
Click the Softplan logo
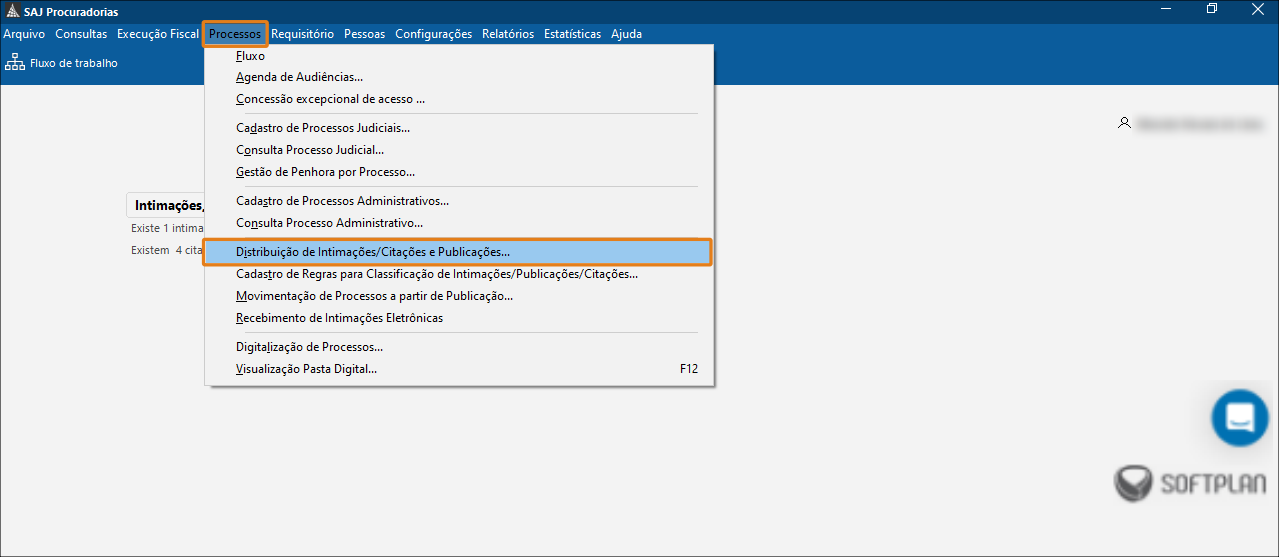(1188, 484)
